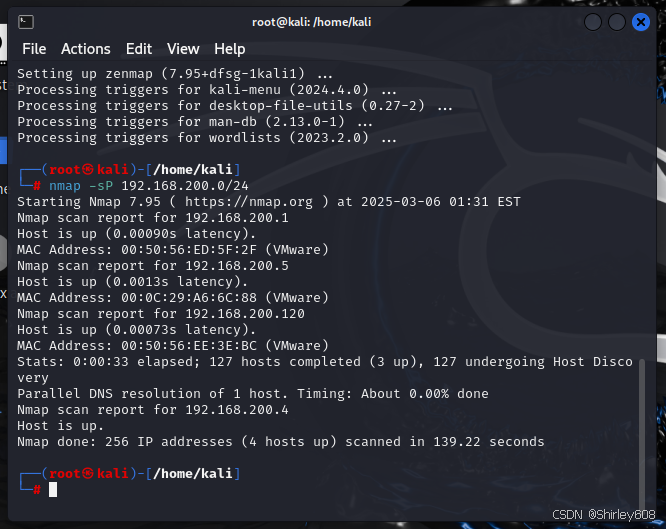Open the File menu
Screen dimensions: 666x529
(x=34, y=49)
